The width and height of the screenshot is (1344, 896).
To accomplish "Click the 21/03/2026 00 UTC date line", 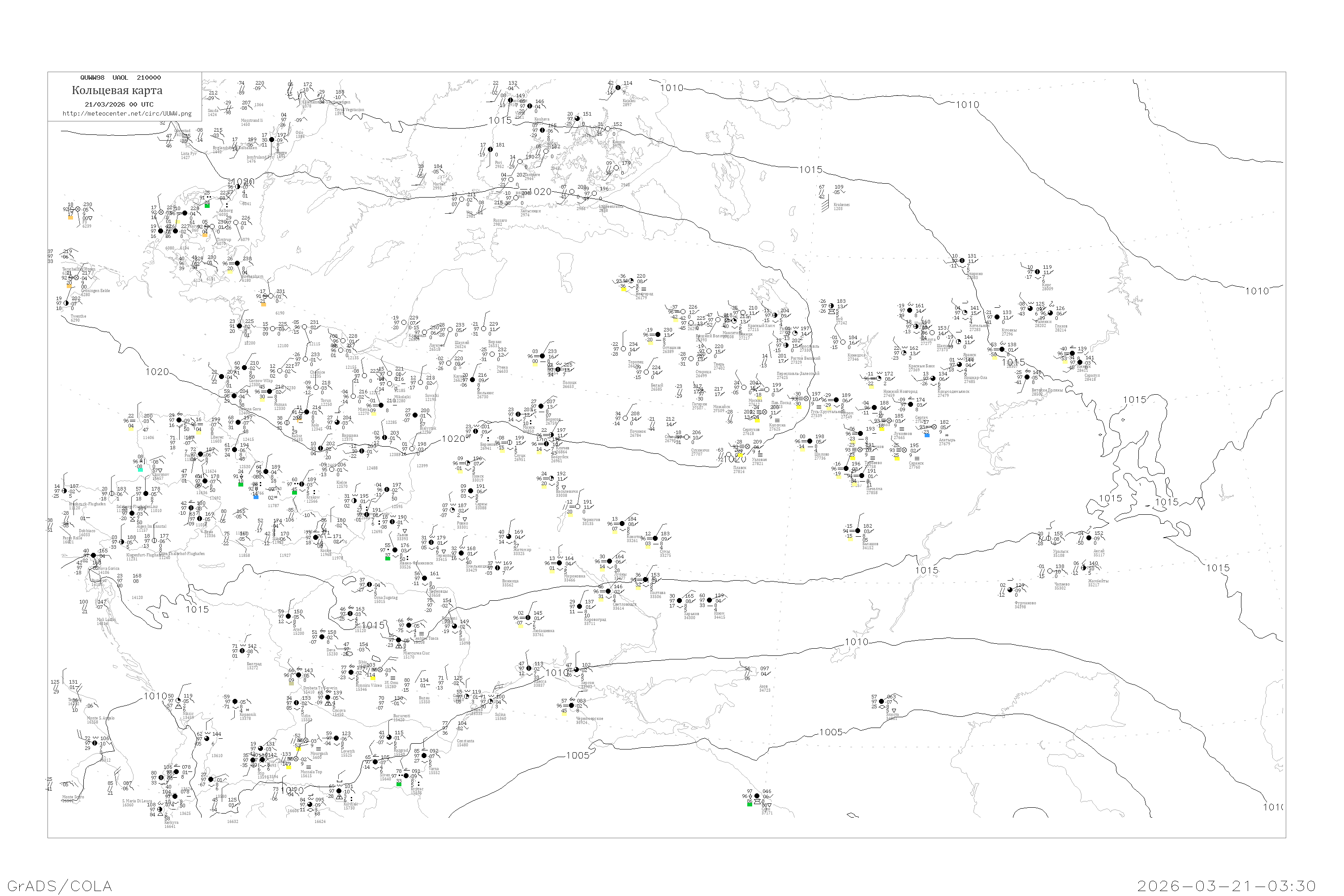I will point(119,104).
